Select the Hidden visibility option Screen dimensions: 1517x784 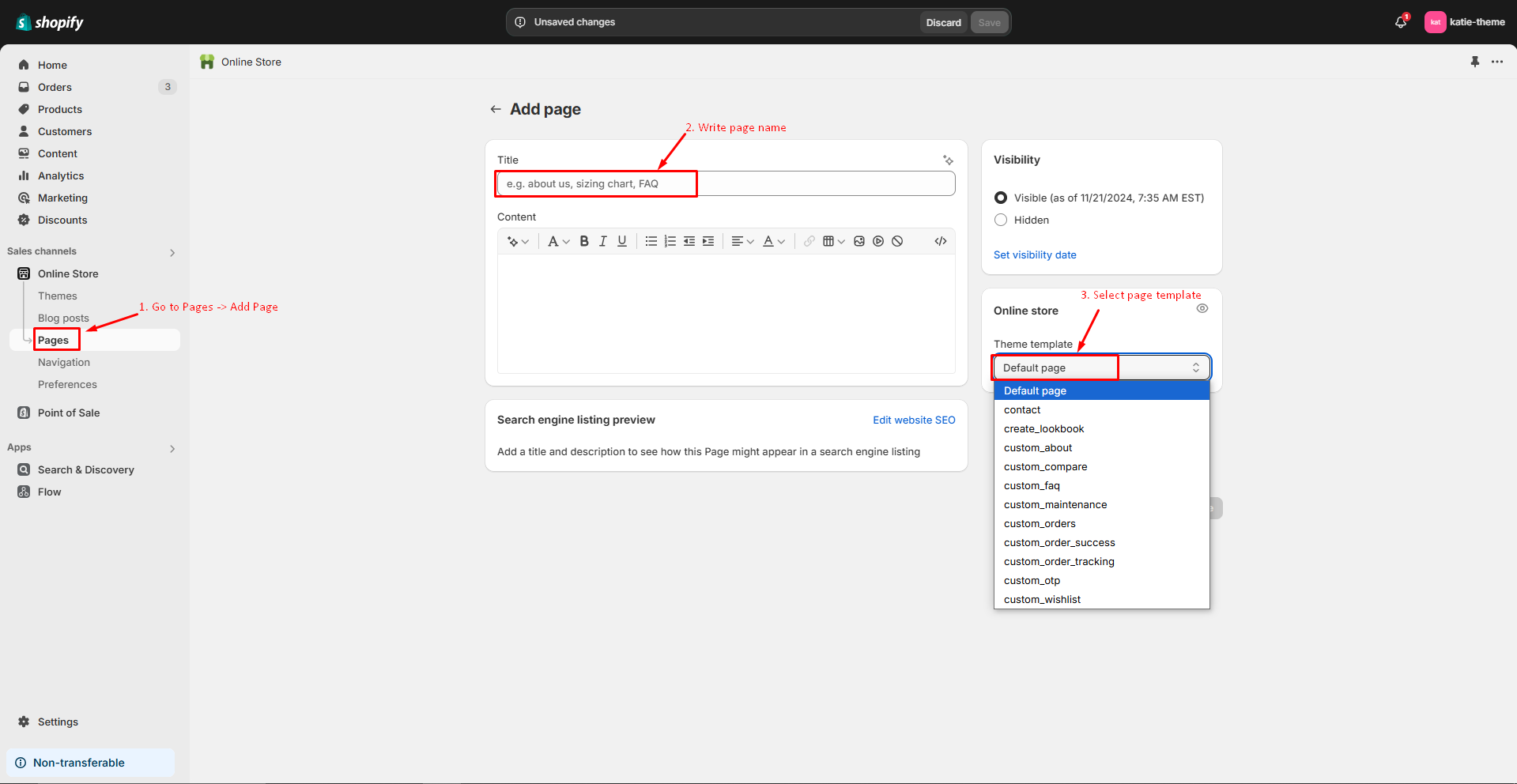(x=1001, y=220)
